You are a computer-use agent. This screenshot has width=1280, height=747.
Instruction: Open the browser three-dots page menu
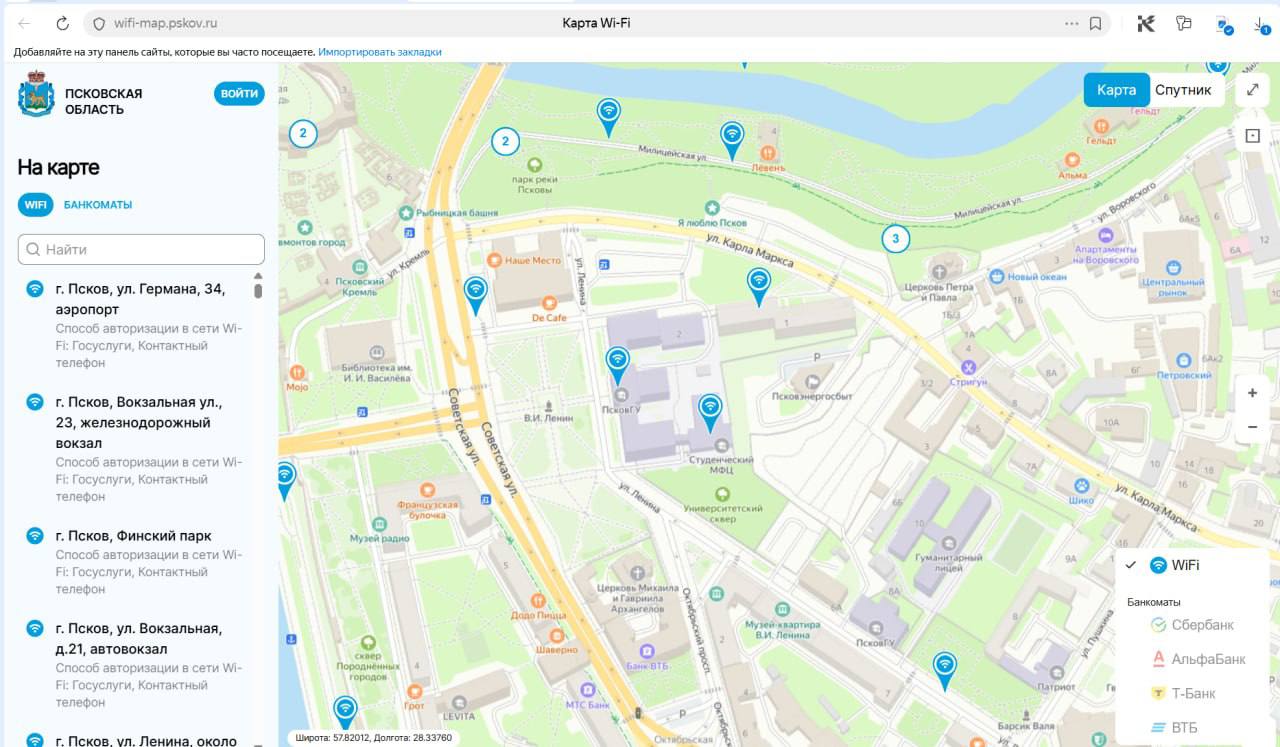pos(1071,23)
